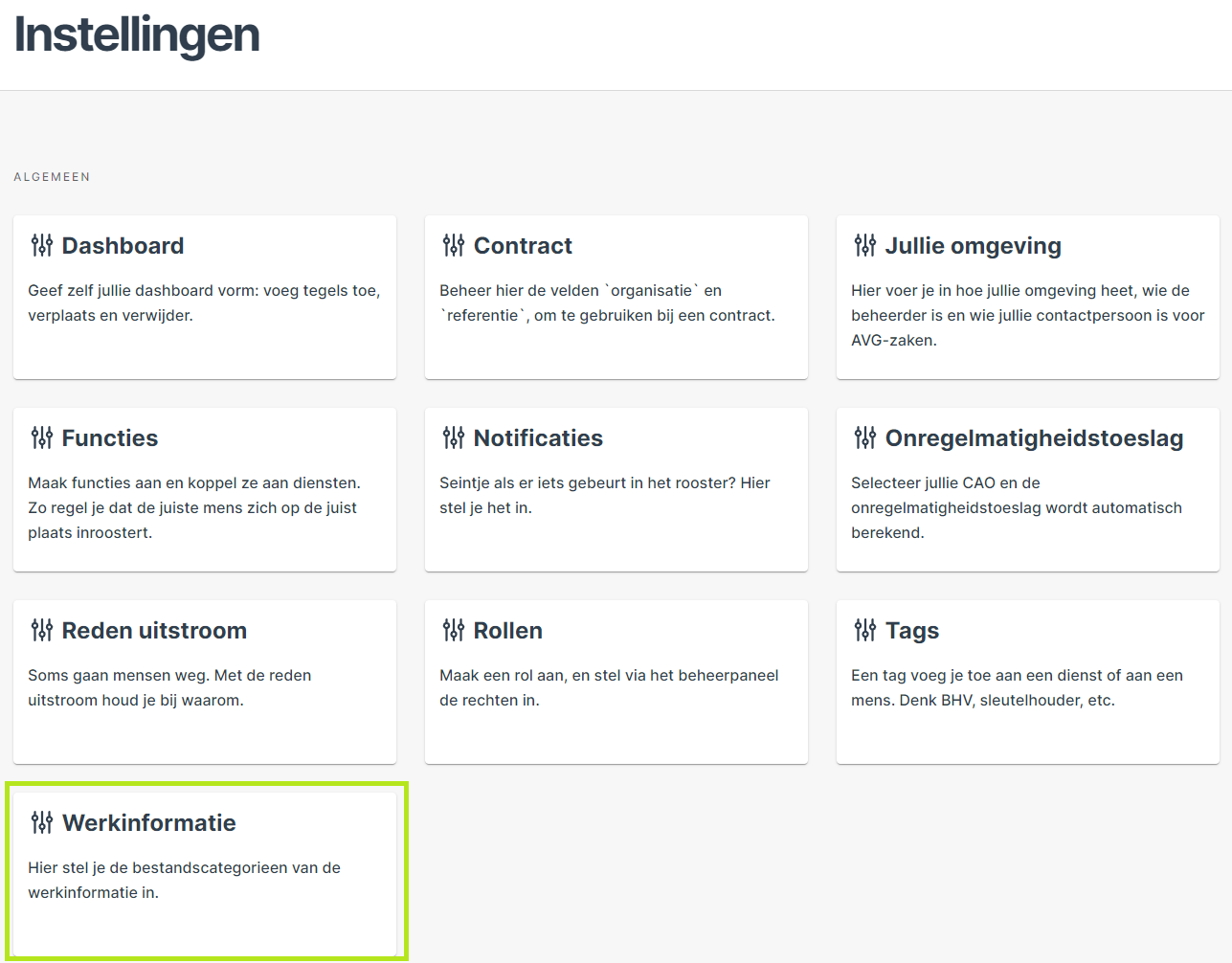The image size is (1232, 963).
Task: Open the Jullie omgeving heading
Action: pyautogui.click(x=973, y=247)
